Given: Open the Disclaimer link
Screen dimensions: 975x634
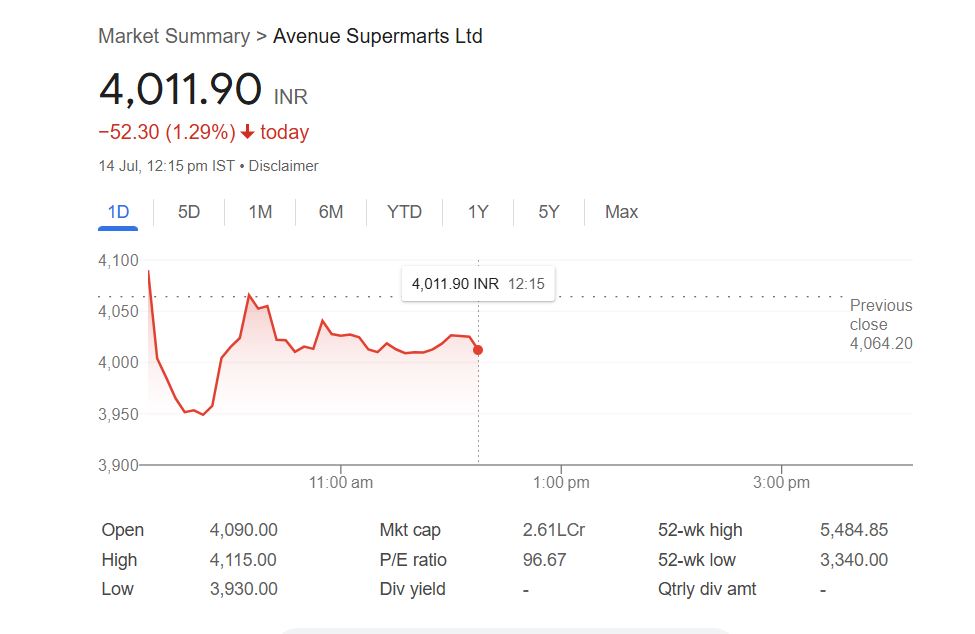Looking at the screenshot, I should click(283, 166).
